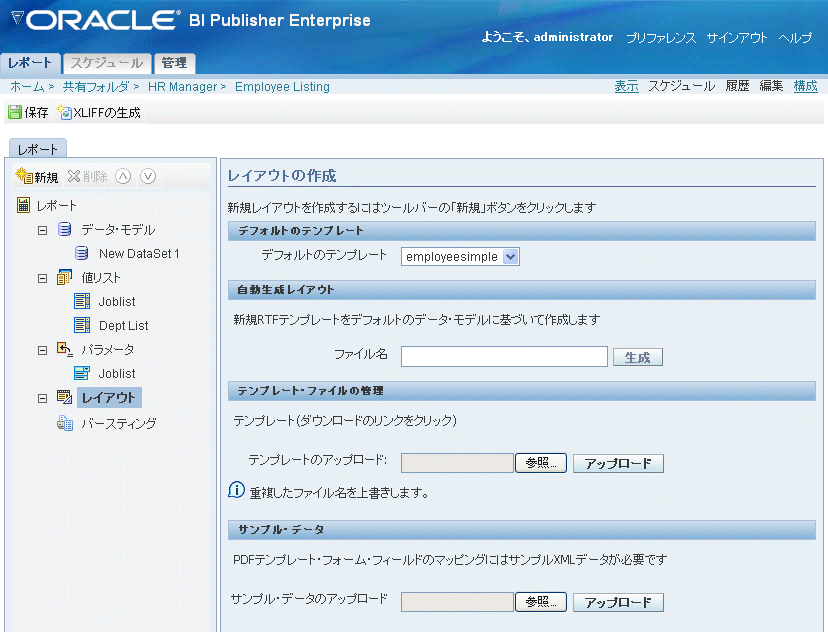Collapse the パラメータ tree node
The height and width of the screenshot is (632, 828).
coord(42,350)
